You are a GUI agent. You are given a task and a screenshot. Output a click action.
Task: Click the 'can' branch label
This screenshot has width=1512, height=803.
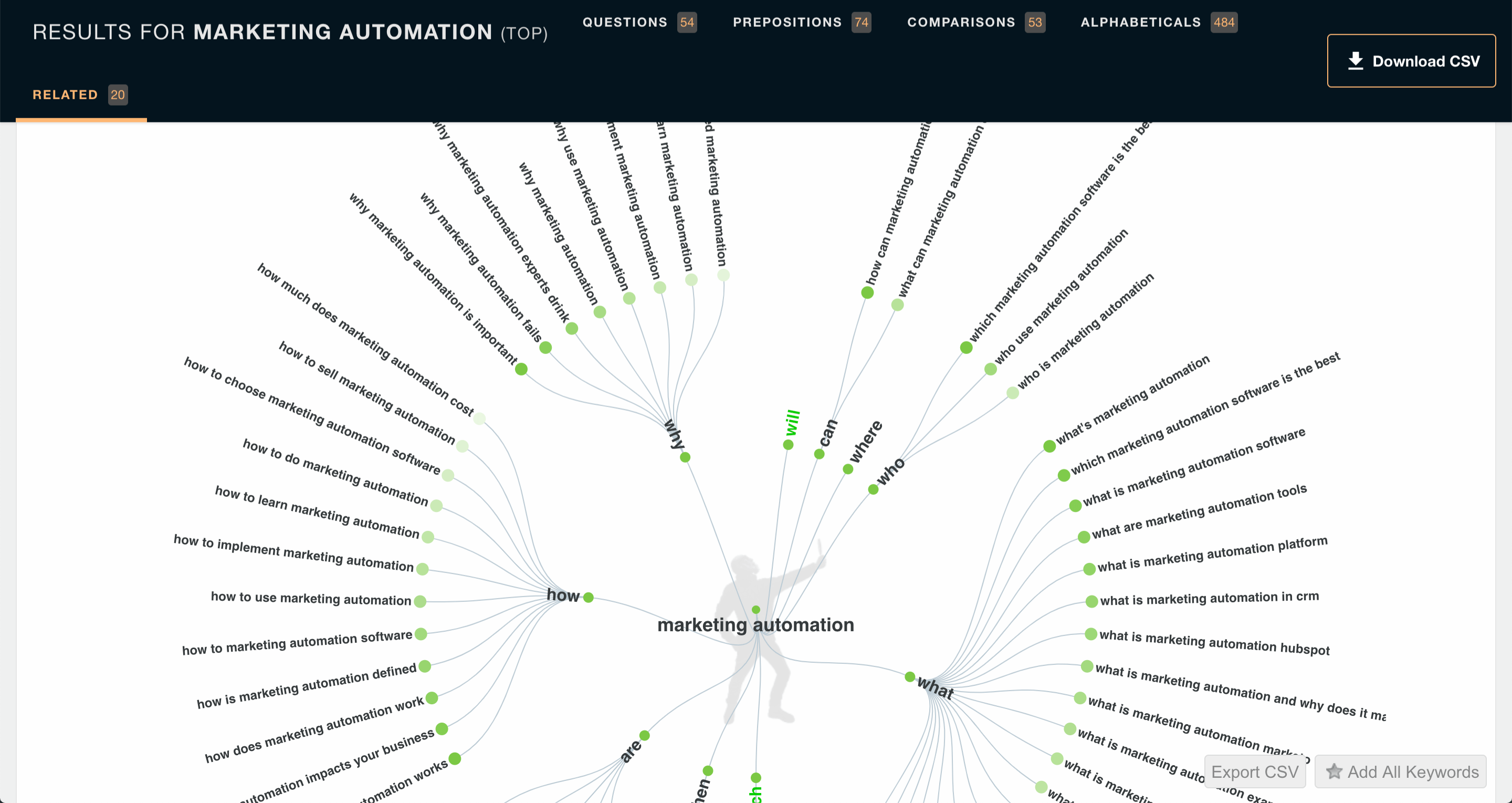click(828, 433)
